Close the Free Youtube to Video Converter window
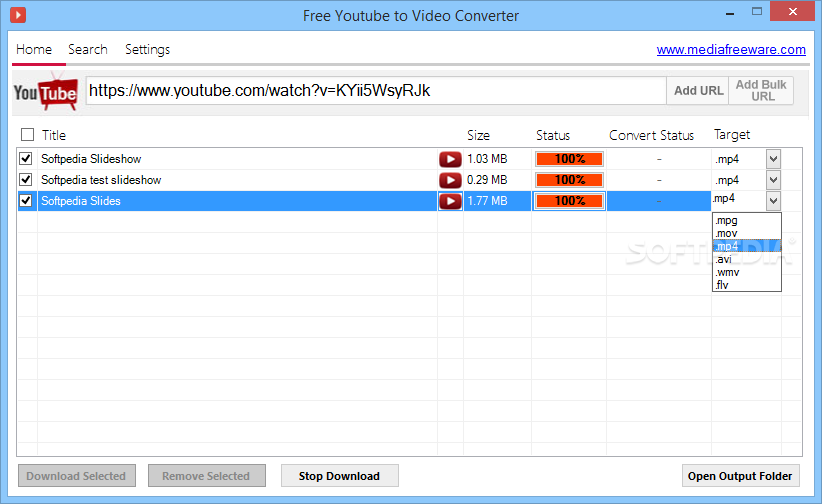822x504 pixels. [793, 12]
